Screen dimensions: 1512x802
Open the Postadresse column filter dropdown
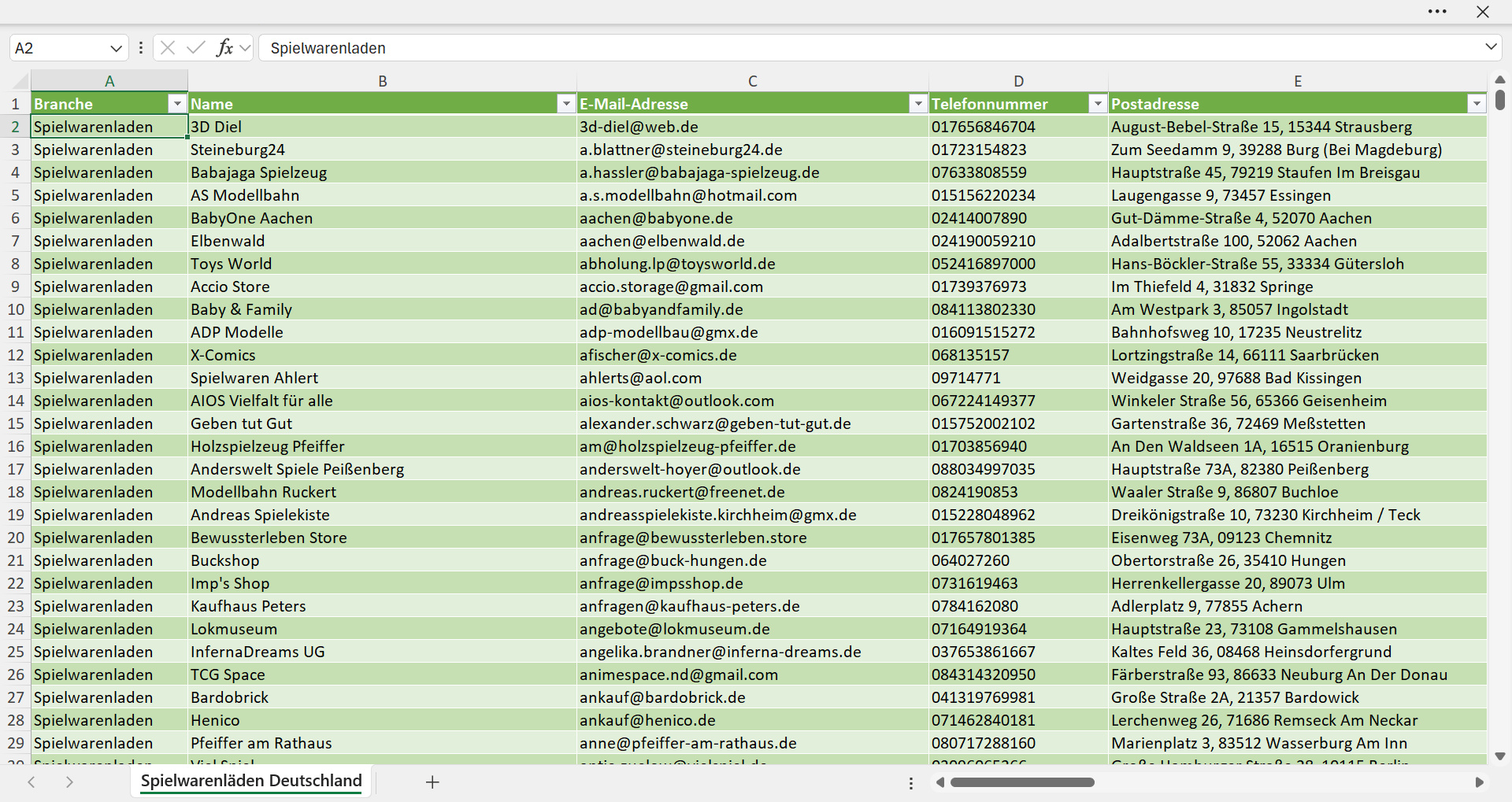(1477, 104)
